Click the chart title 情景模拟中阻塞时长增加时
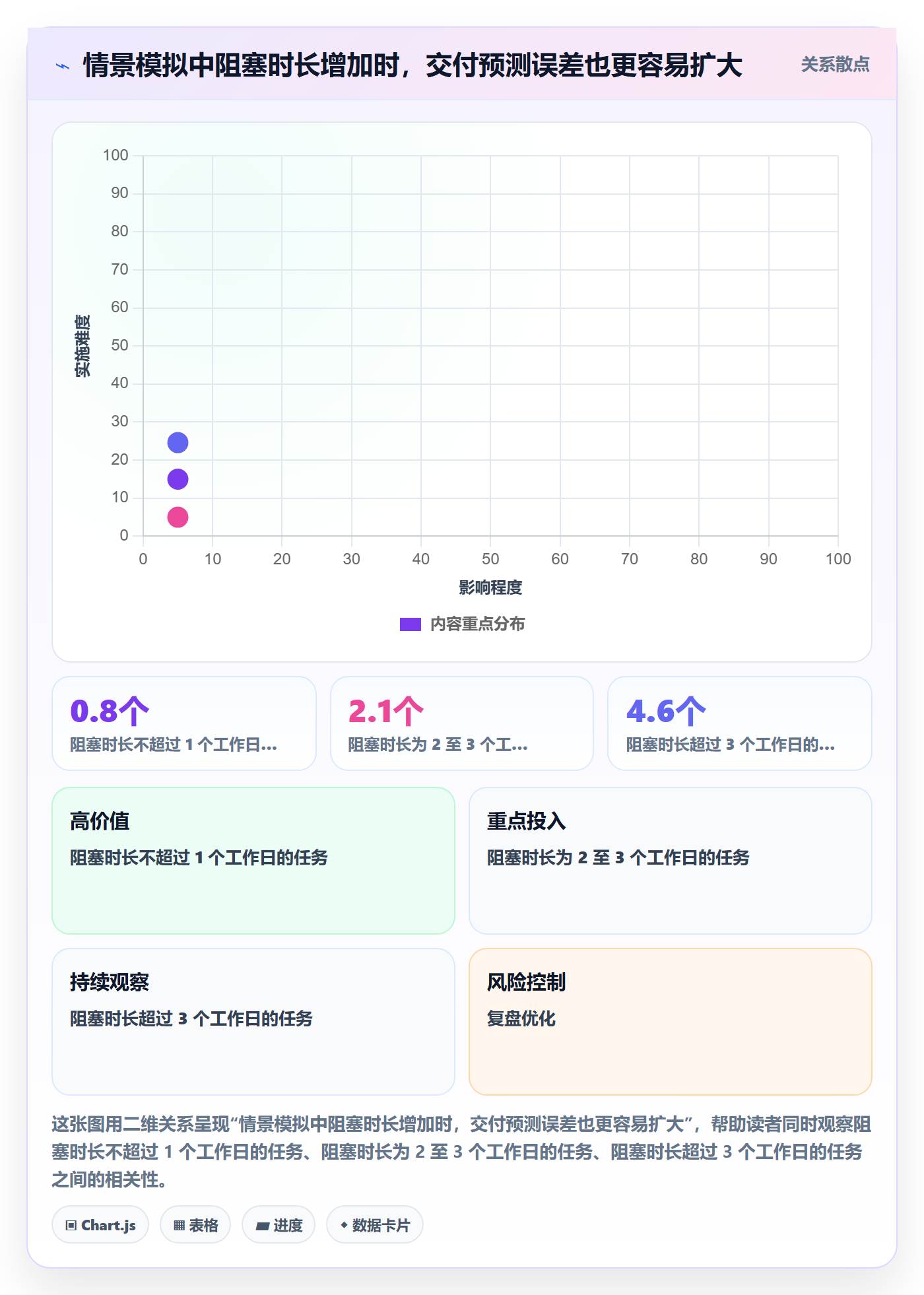 413,65
